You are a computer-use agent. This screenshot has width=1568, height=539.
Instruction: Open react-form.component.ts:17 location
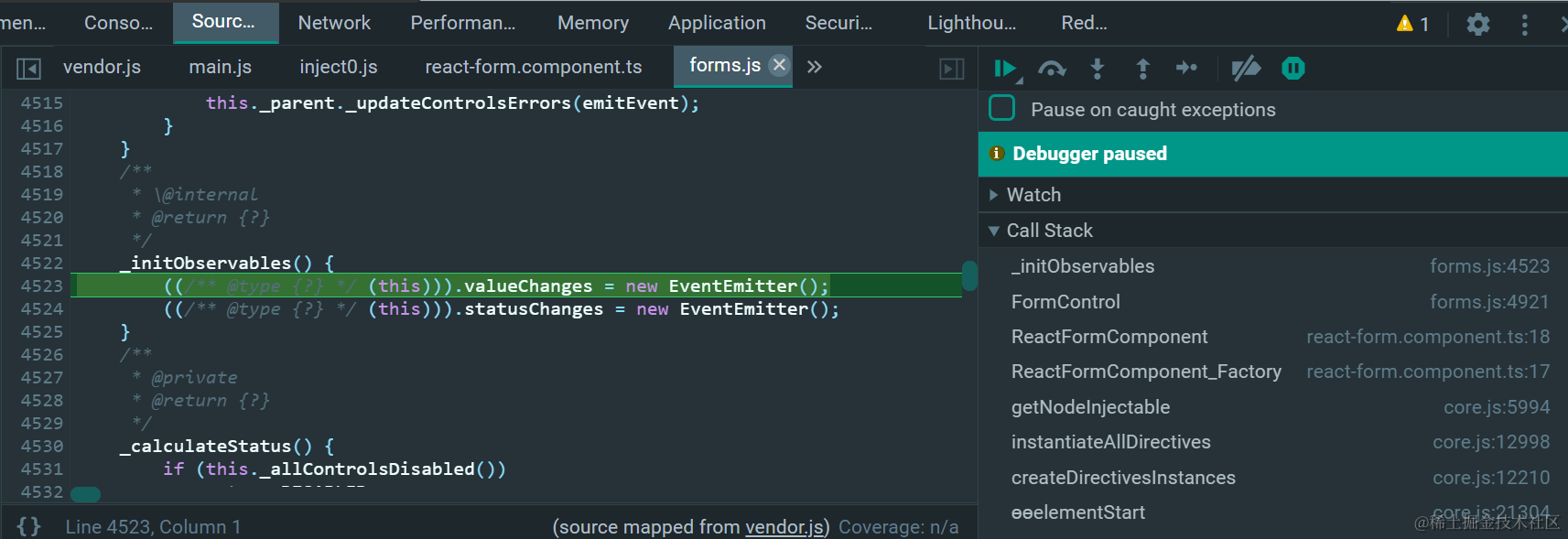[x=1428, y=372]
